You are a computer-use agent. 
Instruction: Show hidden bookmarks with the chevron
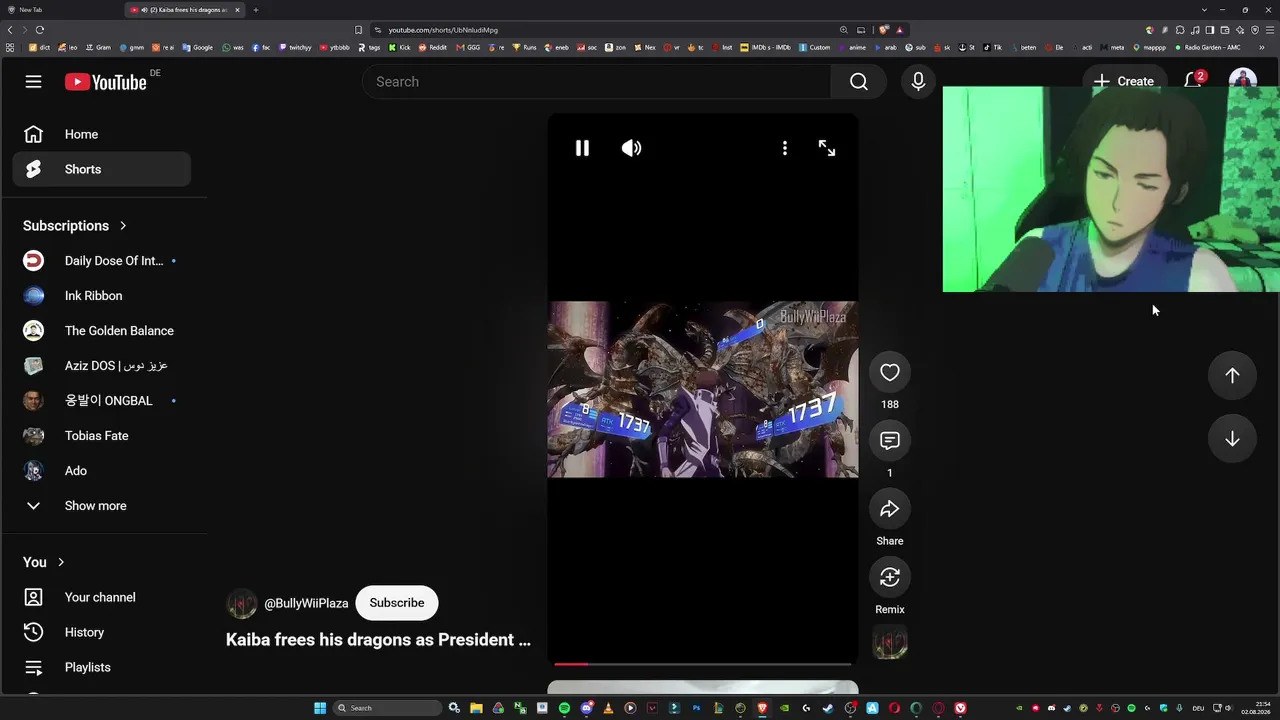1264,47
